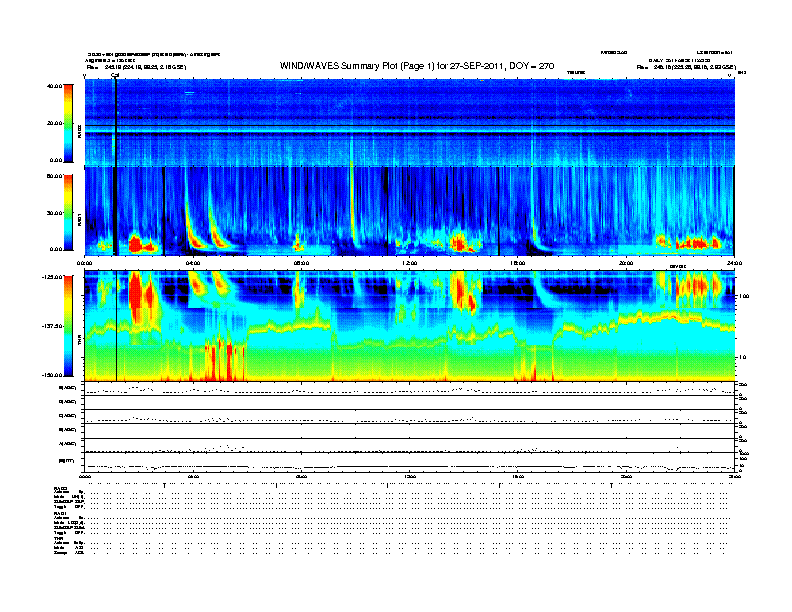Click the RAD2 vertical axis label
The image size is (792, 612).
tap(79, 131)
